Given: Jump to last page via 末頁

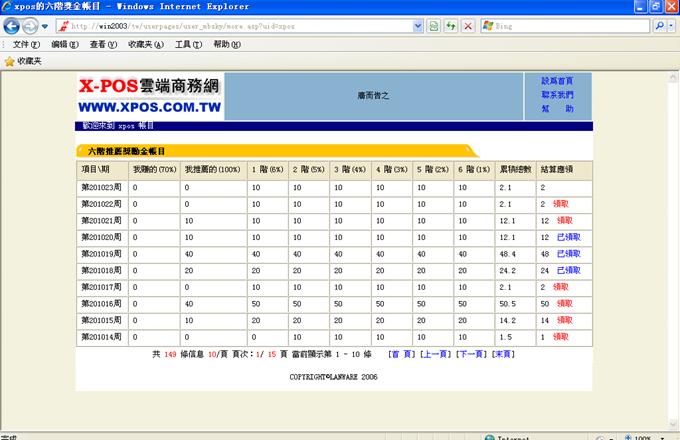Looking at the screenshot, I should point(504,354).
